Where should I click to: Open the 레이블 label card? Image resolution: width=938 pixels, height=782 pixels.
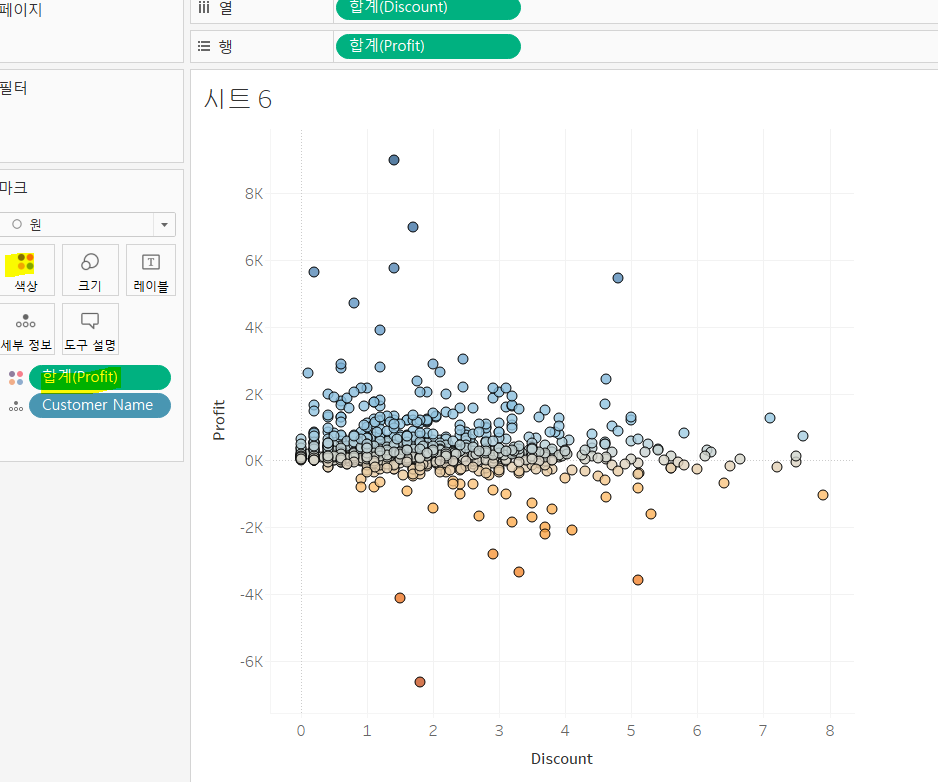tap(151, 270)
